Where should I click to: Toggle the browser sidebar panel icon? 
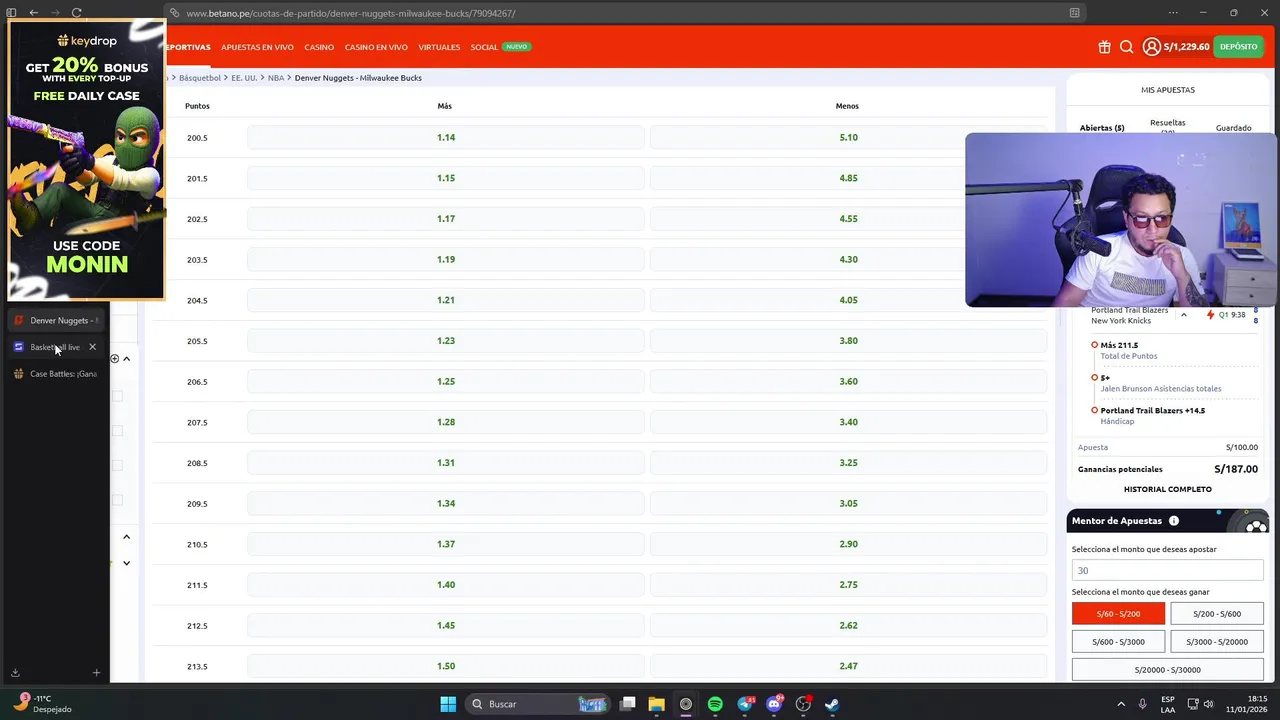(12, 13)
